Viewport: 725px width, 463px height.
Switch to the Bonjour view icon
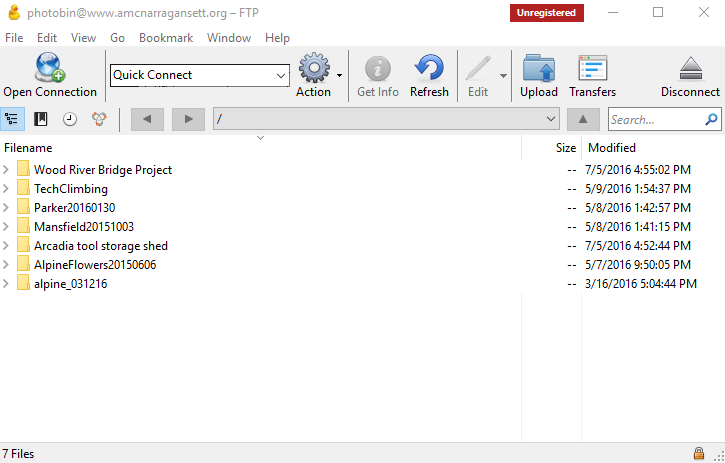98,119
